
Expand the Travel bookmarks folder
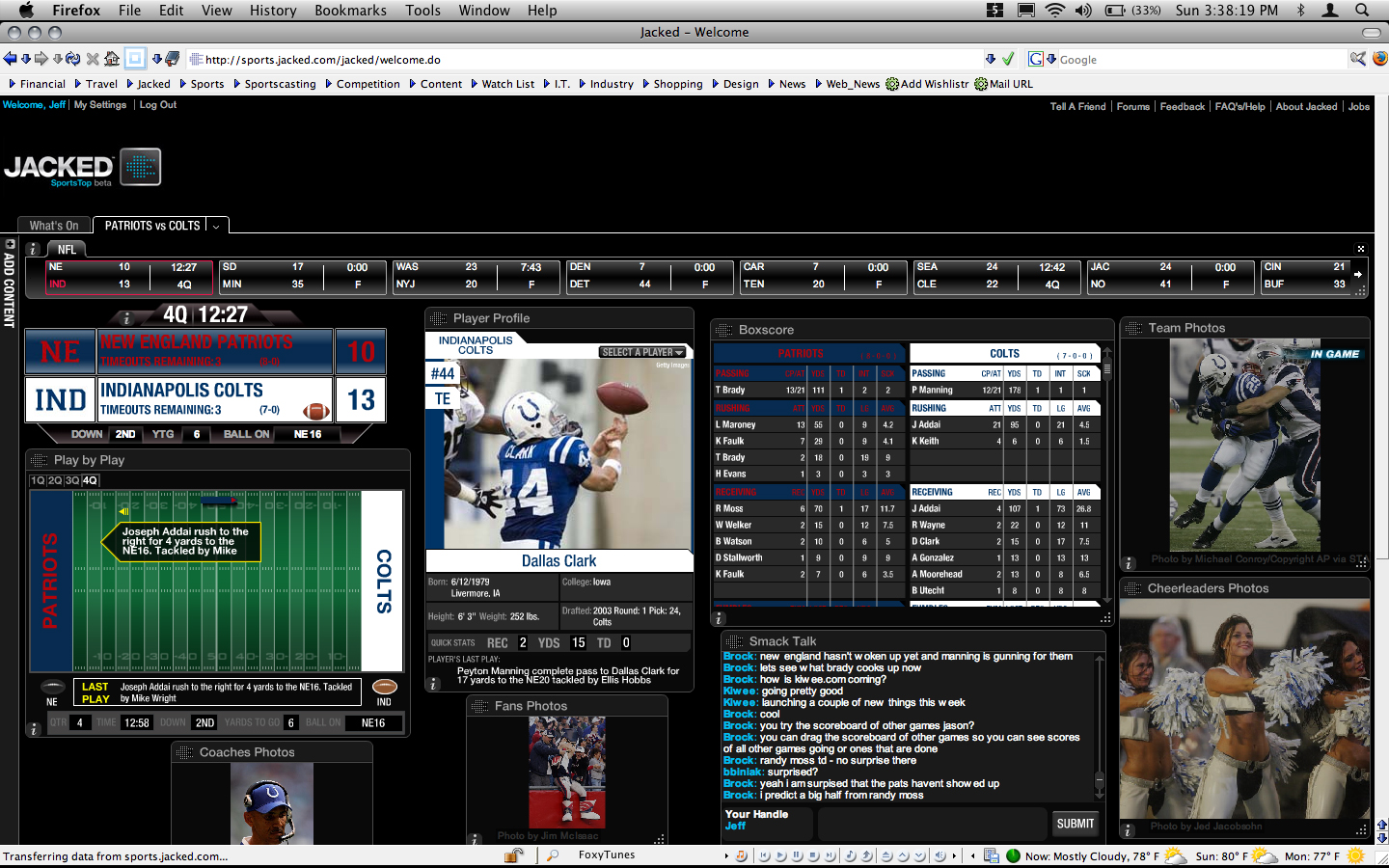click(95, 84)
